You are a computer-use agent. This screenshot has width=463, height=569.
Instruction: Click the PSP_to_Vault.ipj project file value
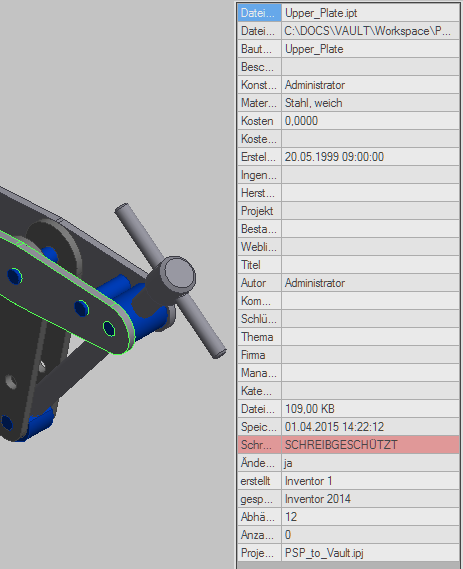370,553
